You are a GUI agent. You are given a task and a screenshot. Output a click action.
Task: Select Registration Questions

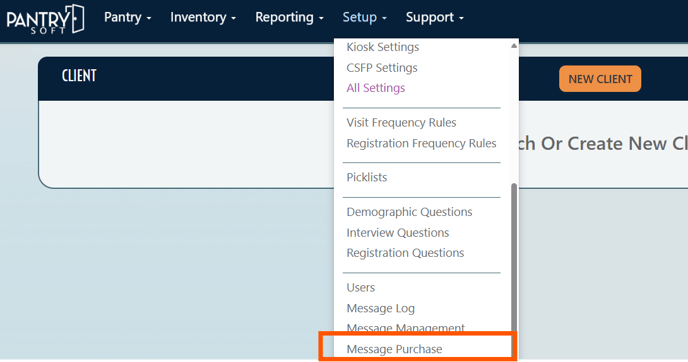point(405,253)
